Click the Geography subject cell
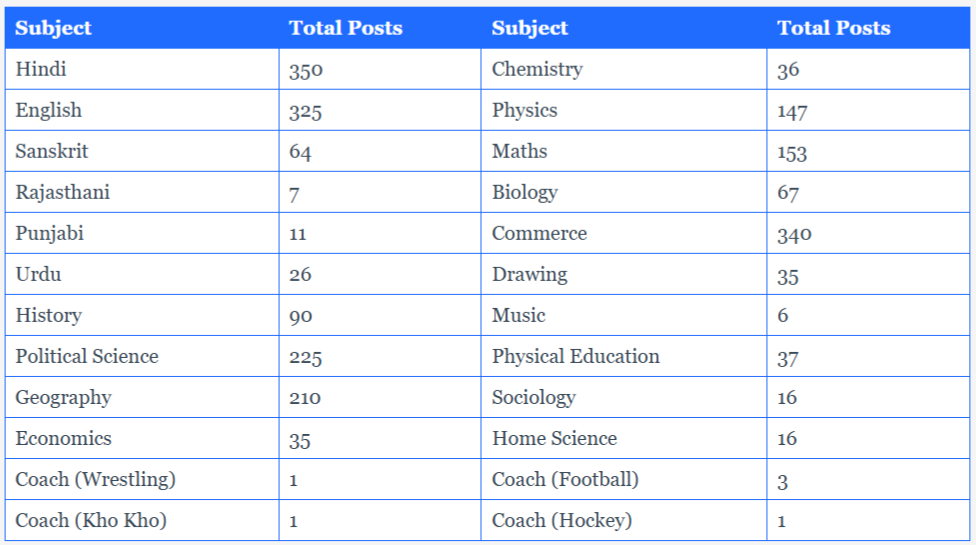 pos(142,398)
